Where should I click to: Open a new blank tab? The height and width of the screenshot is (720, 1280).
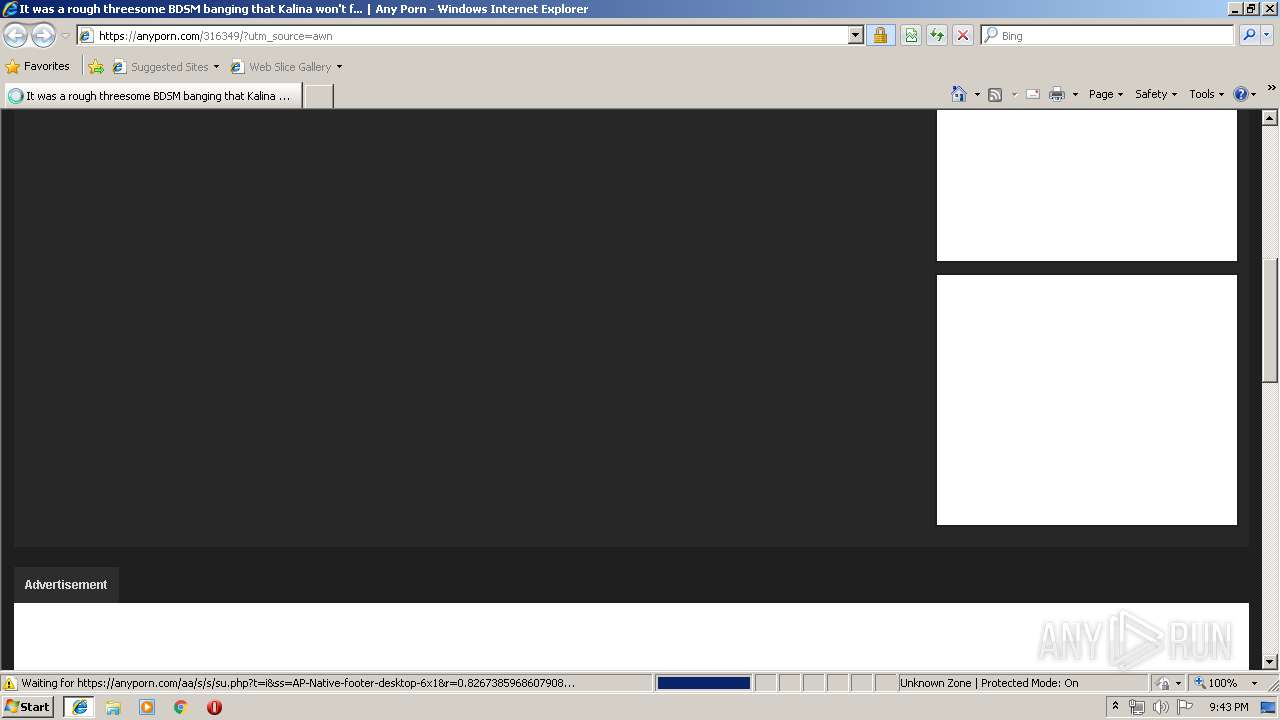[318, 96]
